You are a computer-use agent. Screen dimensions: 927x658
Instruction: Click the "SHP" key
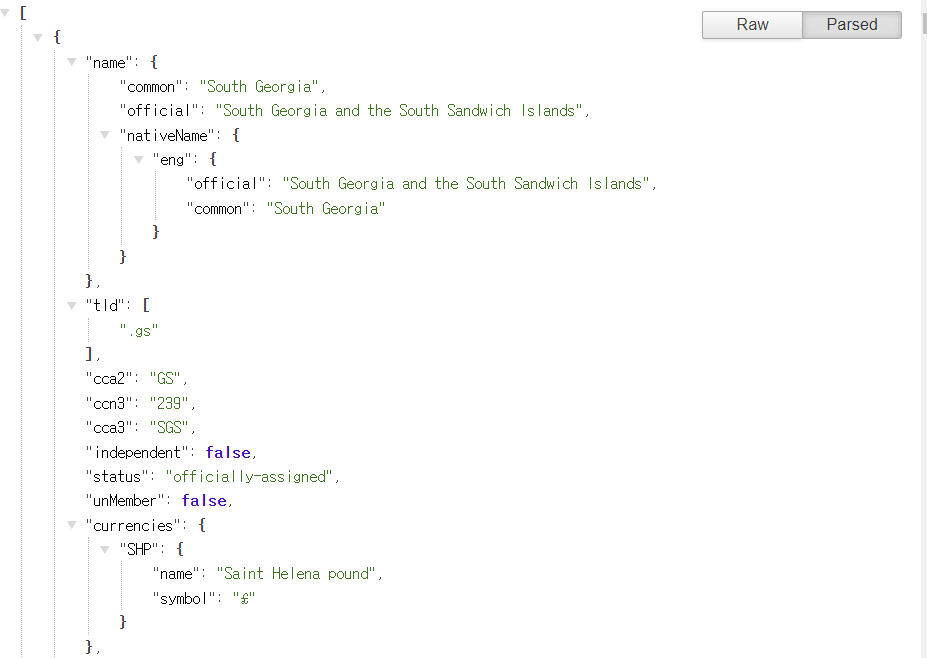pos(139,550)
